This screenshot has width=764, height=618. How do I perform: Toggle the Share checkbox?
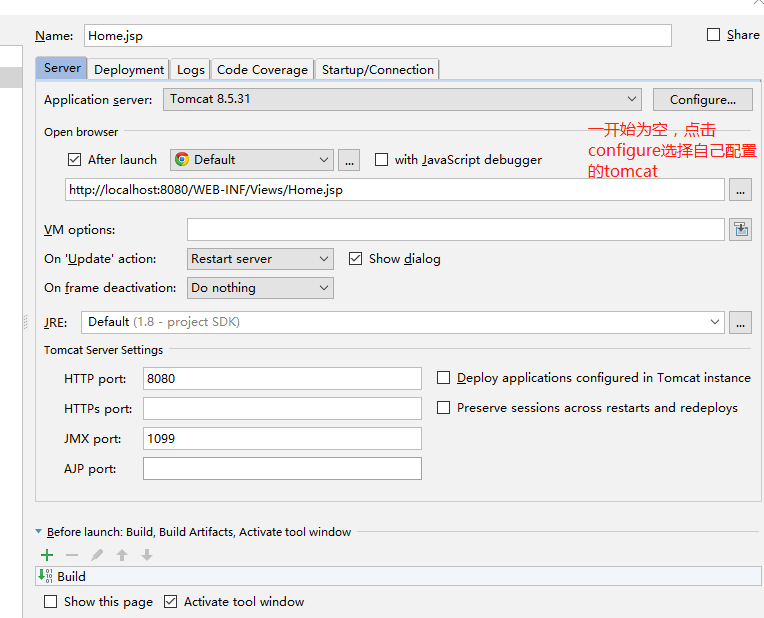tap(713, 35)
